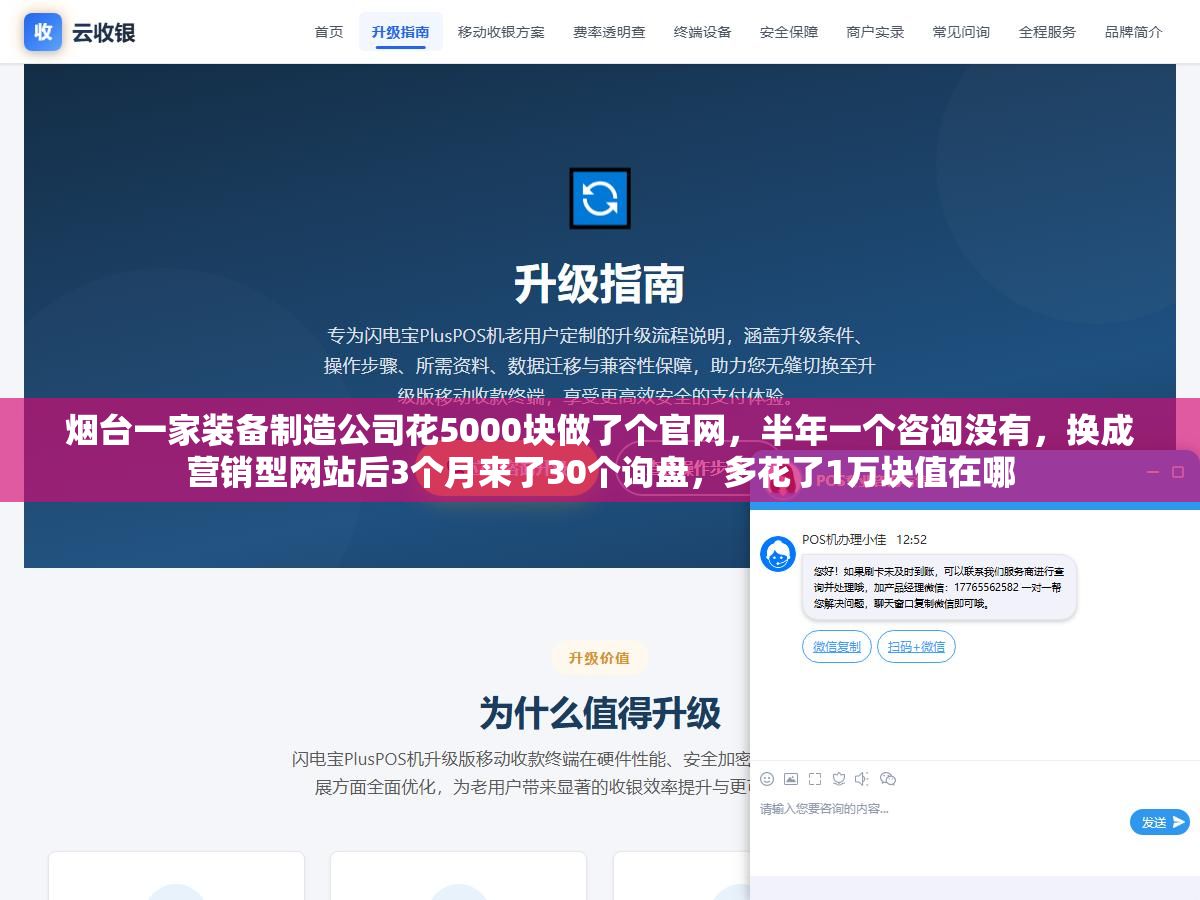Click the agent name POS机办理小佳

(844, 539)
